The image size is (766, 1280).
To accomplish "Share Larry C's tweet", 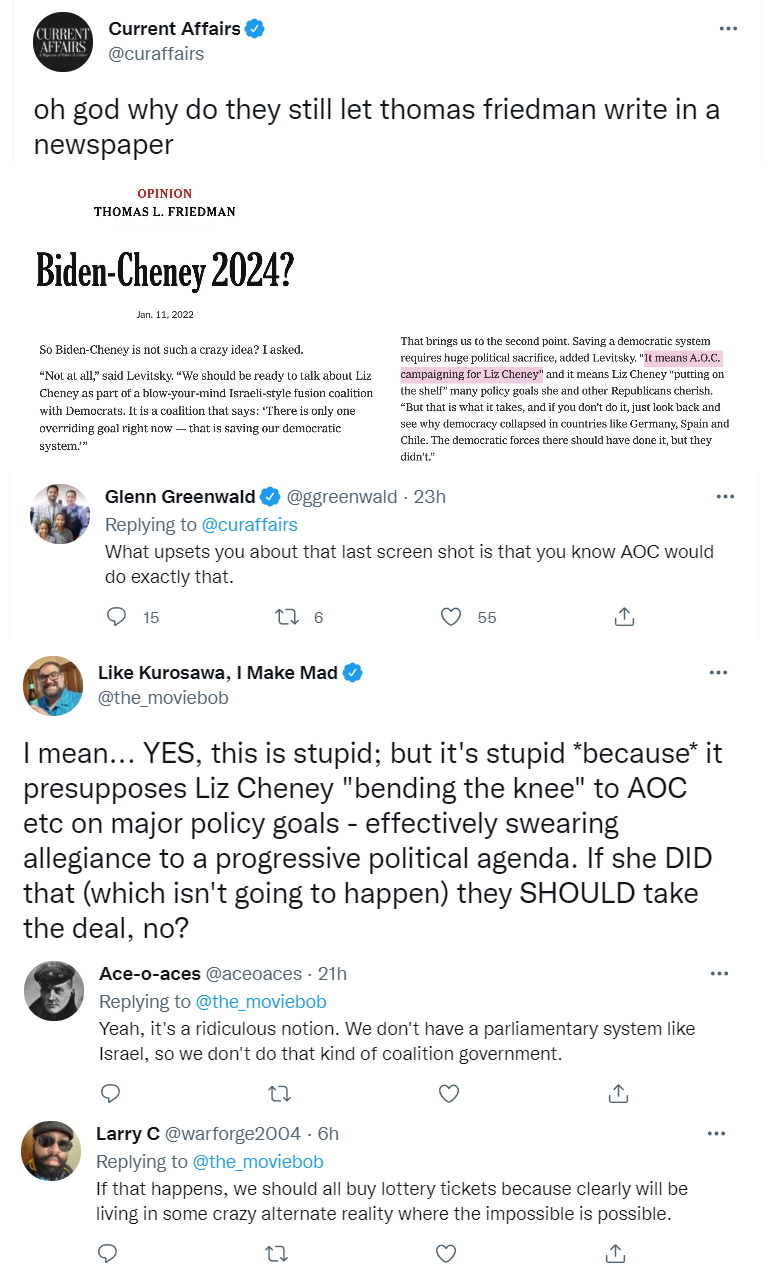I will (x=617, y=1253).
